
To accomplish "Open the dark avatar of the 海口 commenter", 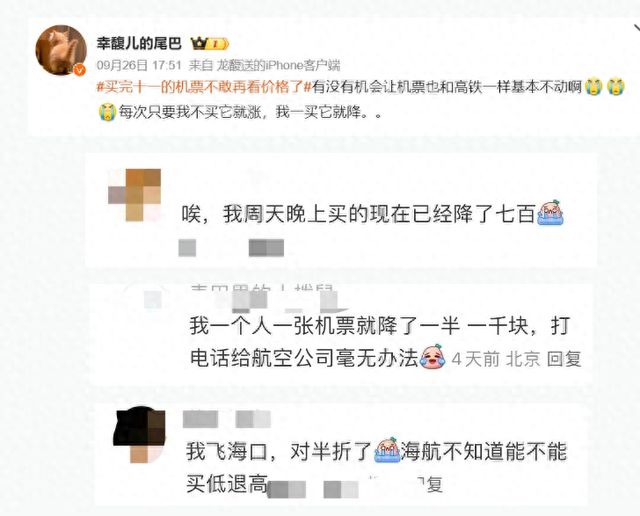I will click(140, 435).
